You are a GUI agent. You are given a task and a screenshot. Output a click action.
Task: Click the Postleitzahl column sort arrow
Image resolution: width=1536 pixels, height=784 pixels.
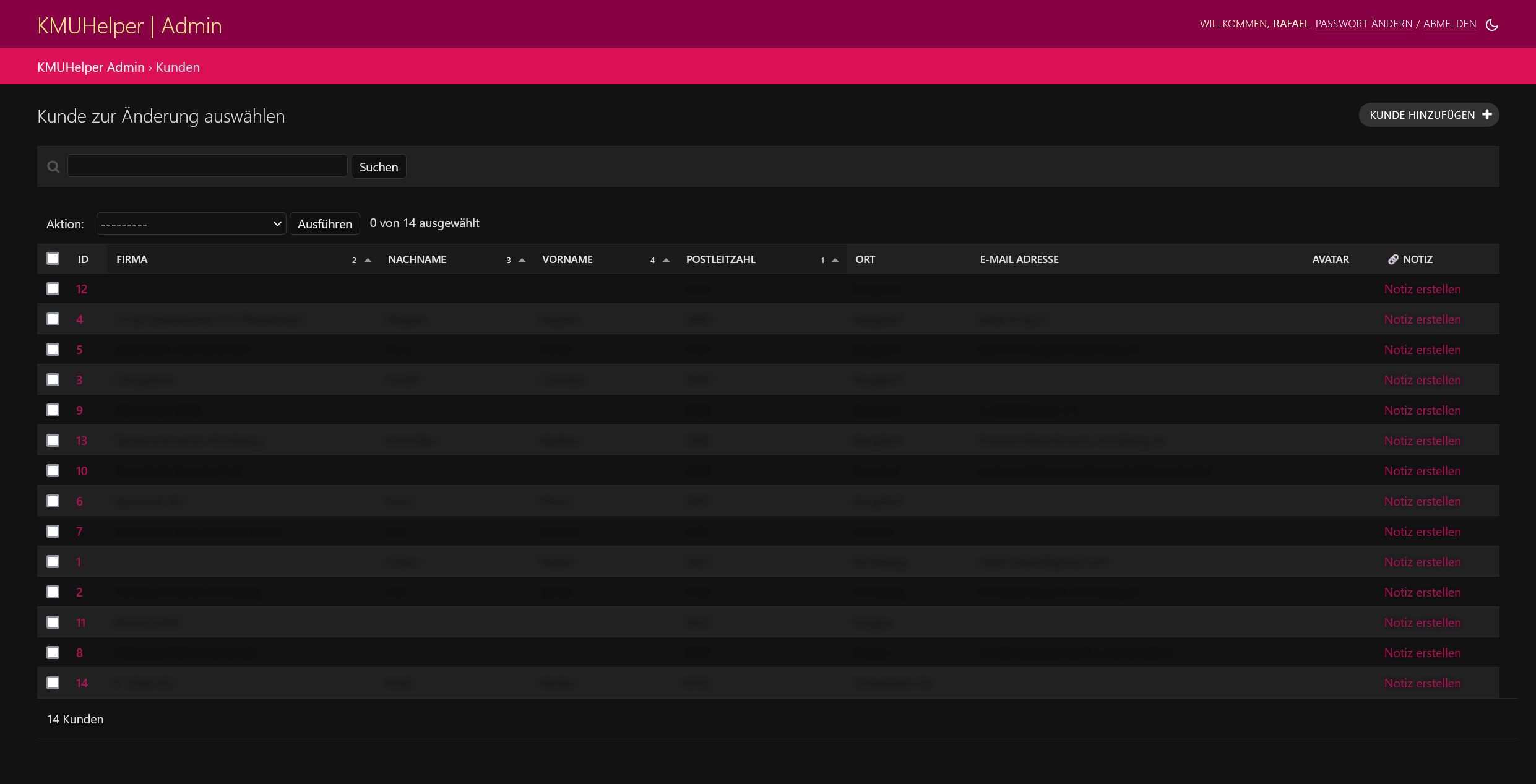click(835, 261)
